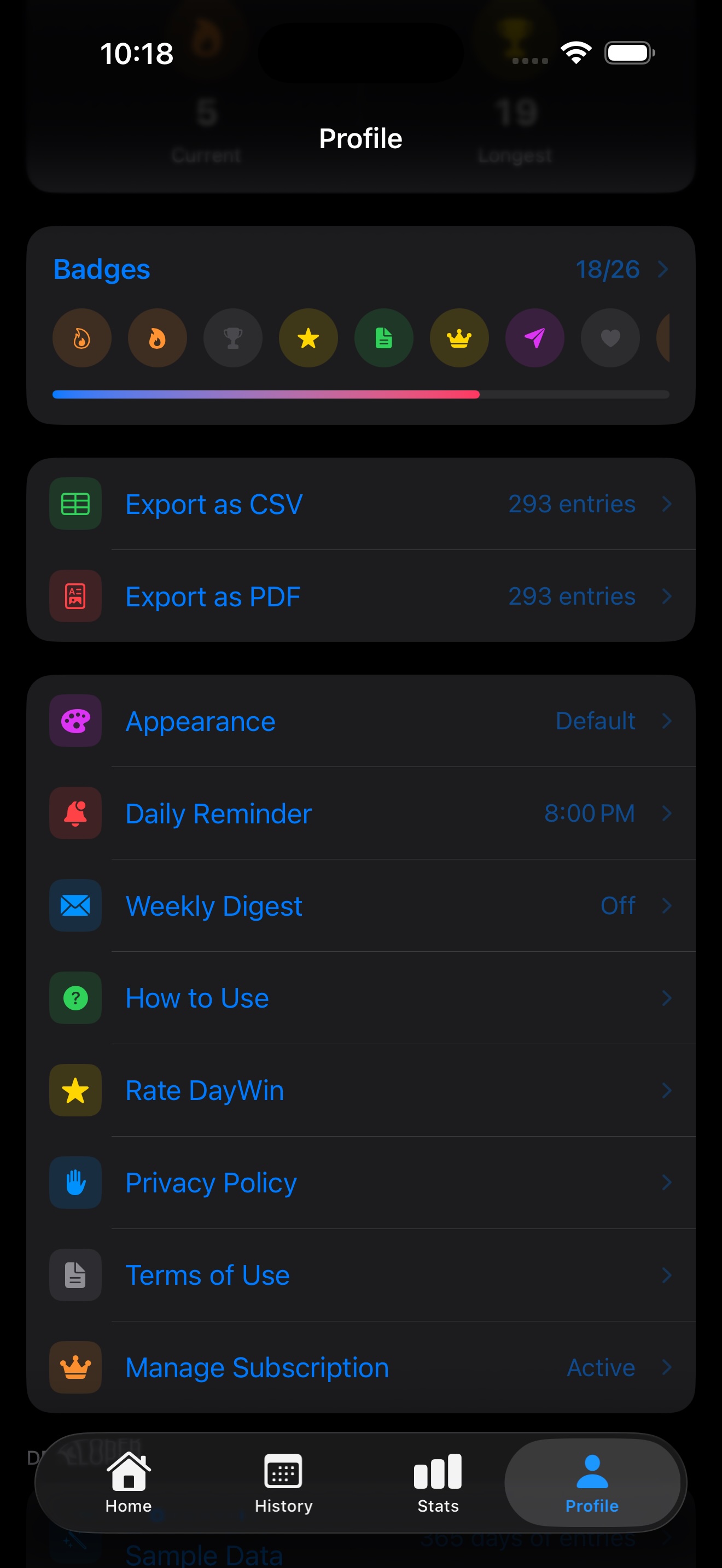The image size is (722, 1568).
Task: Open Weekly Digest Off setting
Action: pos(618,906)
